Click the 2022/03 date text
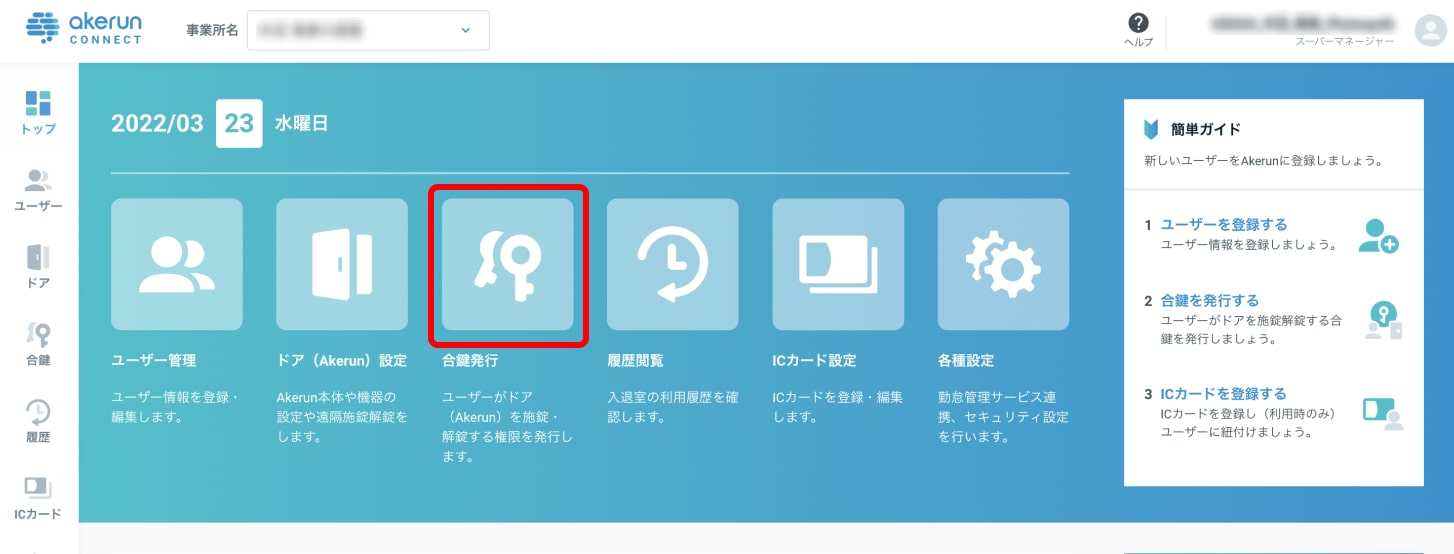Screen dimensions: 1454x554 (157, 124)
